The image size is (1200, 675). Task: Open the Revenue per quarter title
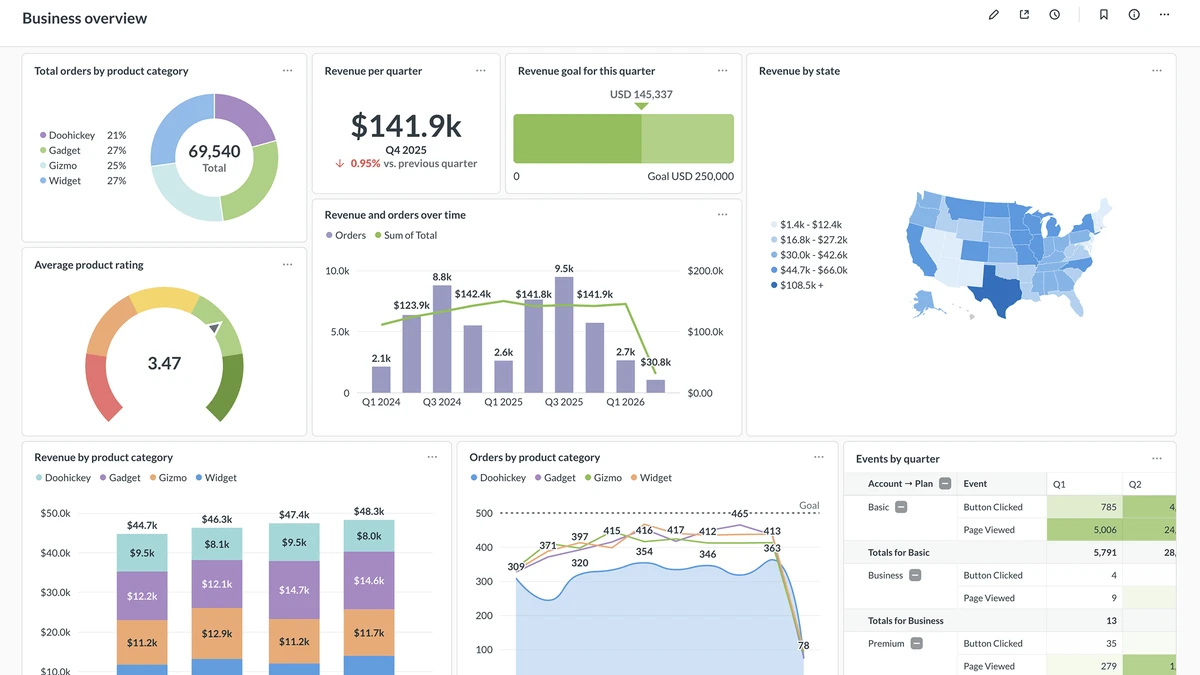[x=373, y=71]
